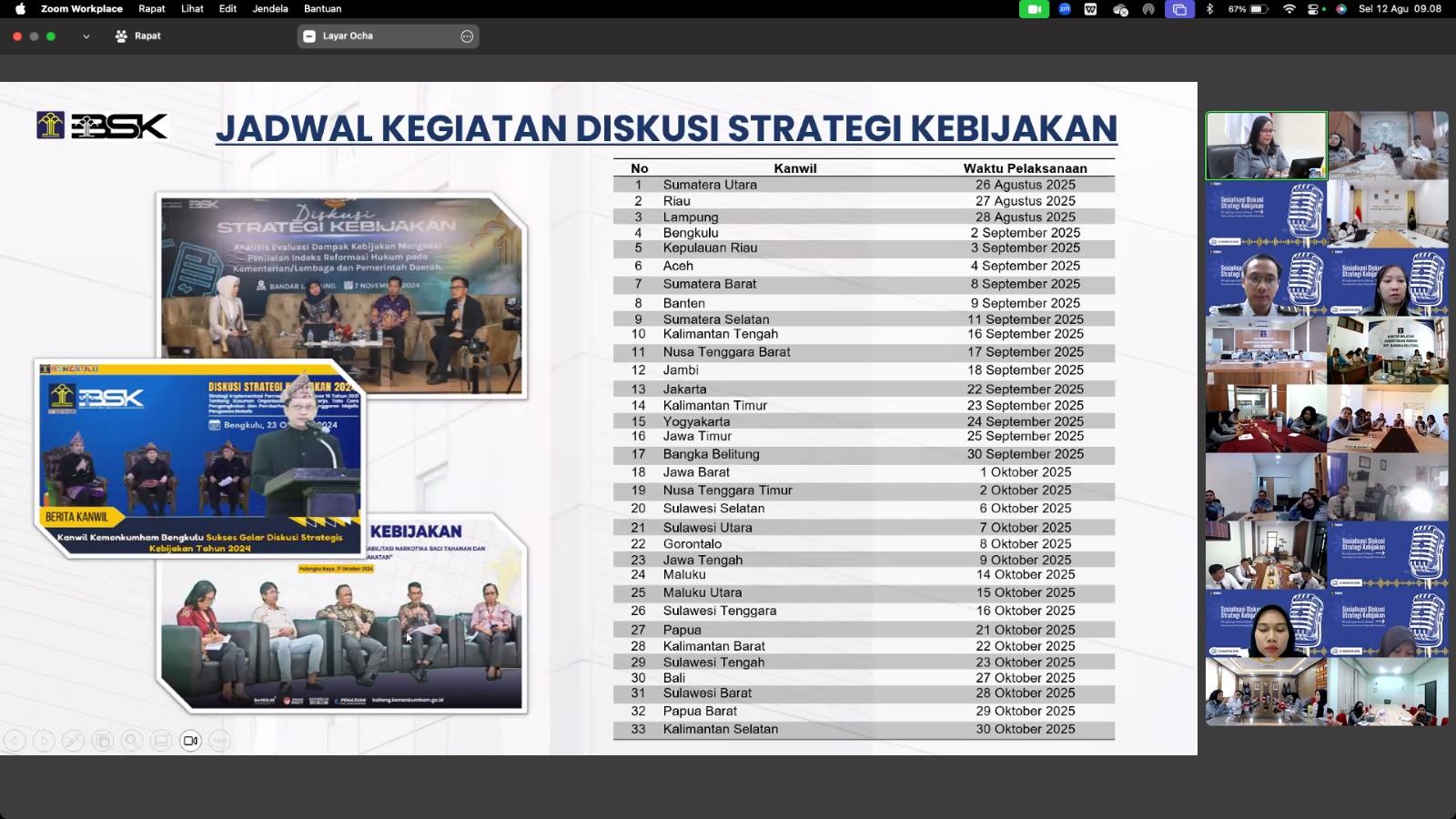The width and height of the screenshot is (1456, 819).
Task: Click the screen mirroring icon in menu bar
Action: pos(1179,9)
